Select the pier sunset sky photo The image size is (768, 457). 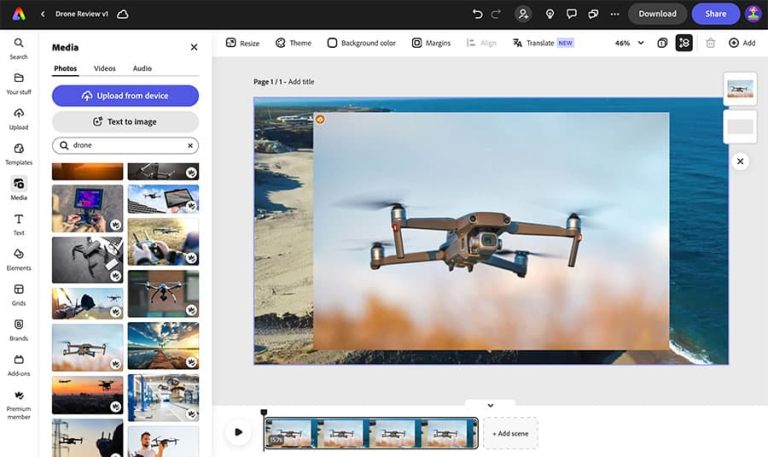click(164, 346)
